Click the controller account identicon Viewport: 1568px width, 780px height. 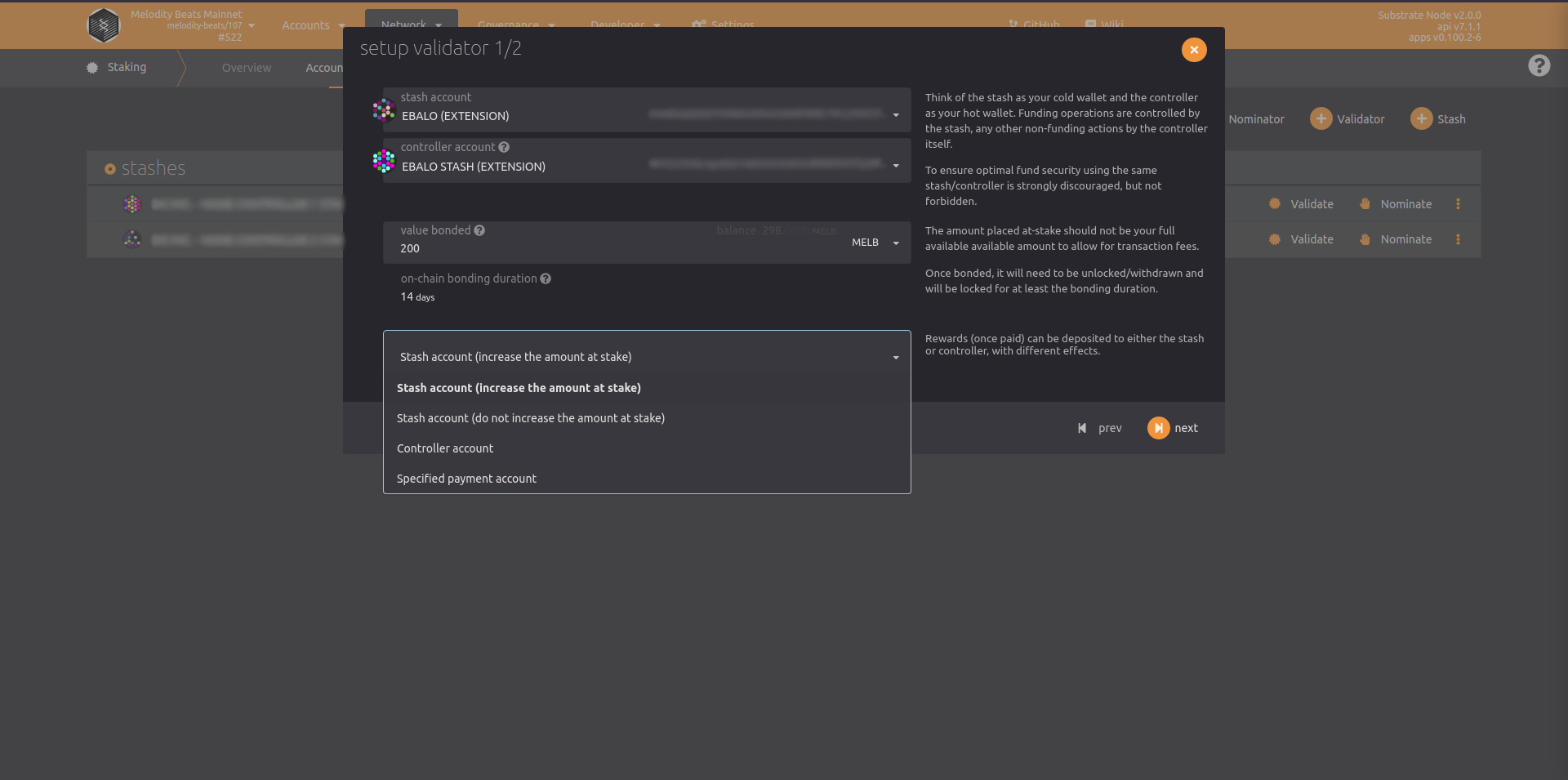[384, 161]
